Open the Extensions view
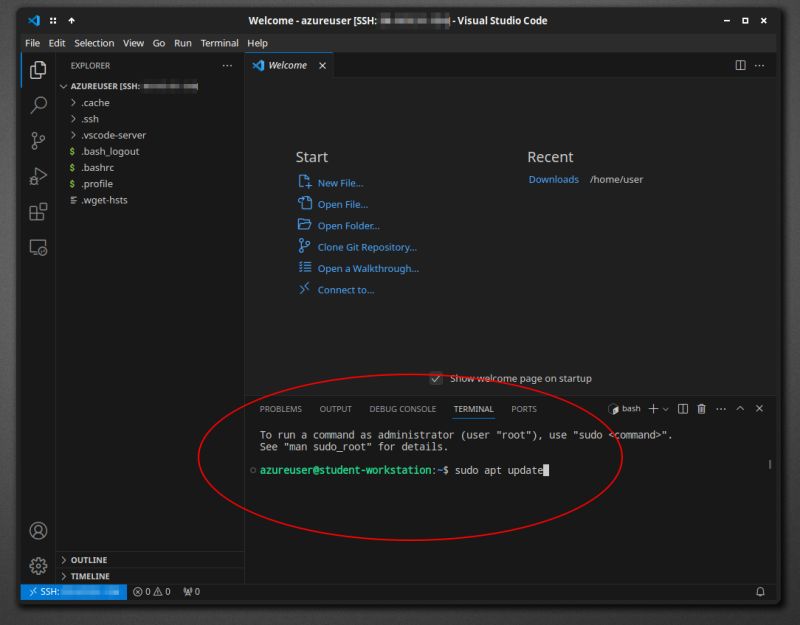This screenshot has width=800, height=625. coord(38,212)
